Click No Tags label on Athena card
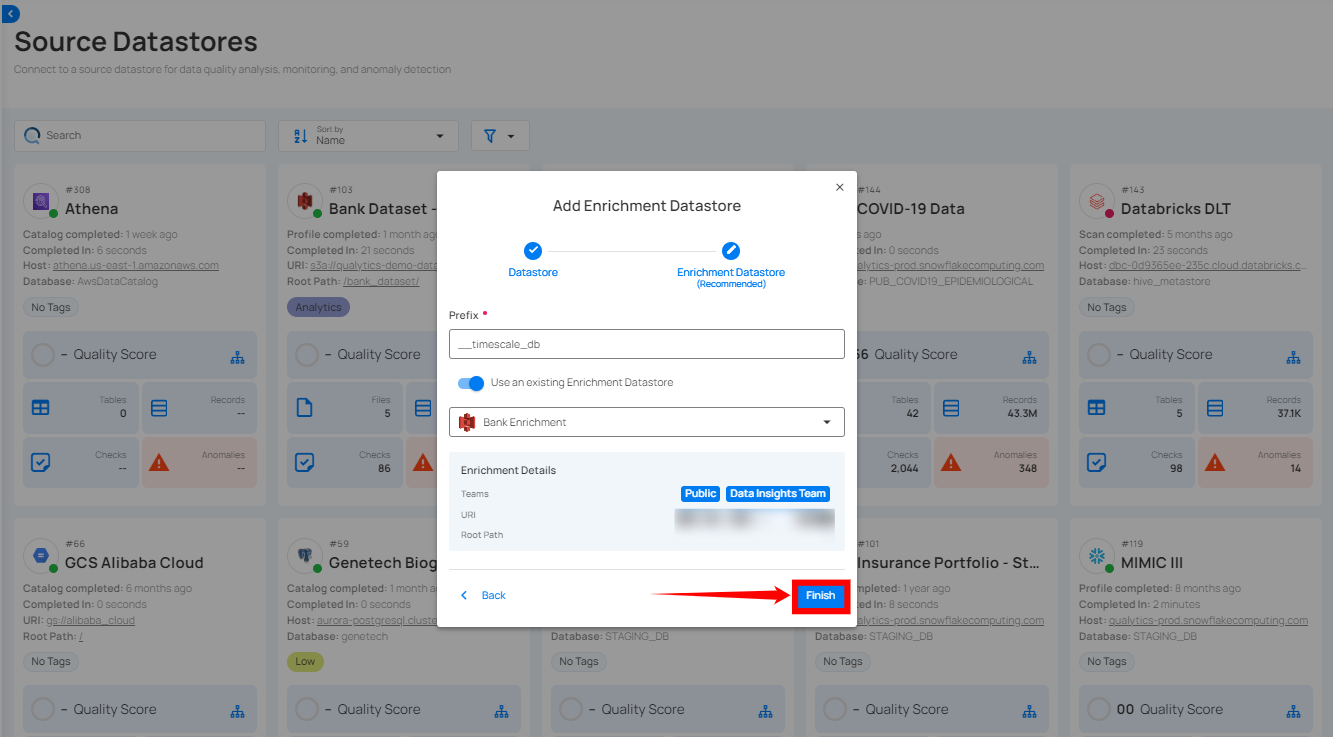 51,308
